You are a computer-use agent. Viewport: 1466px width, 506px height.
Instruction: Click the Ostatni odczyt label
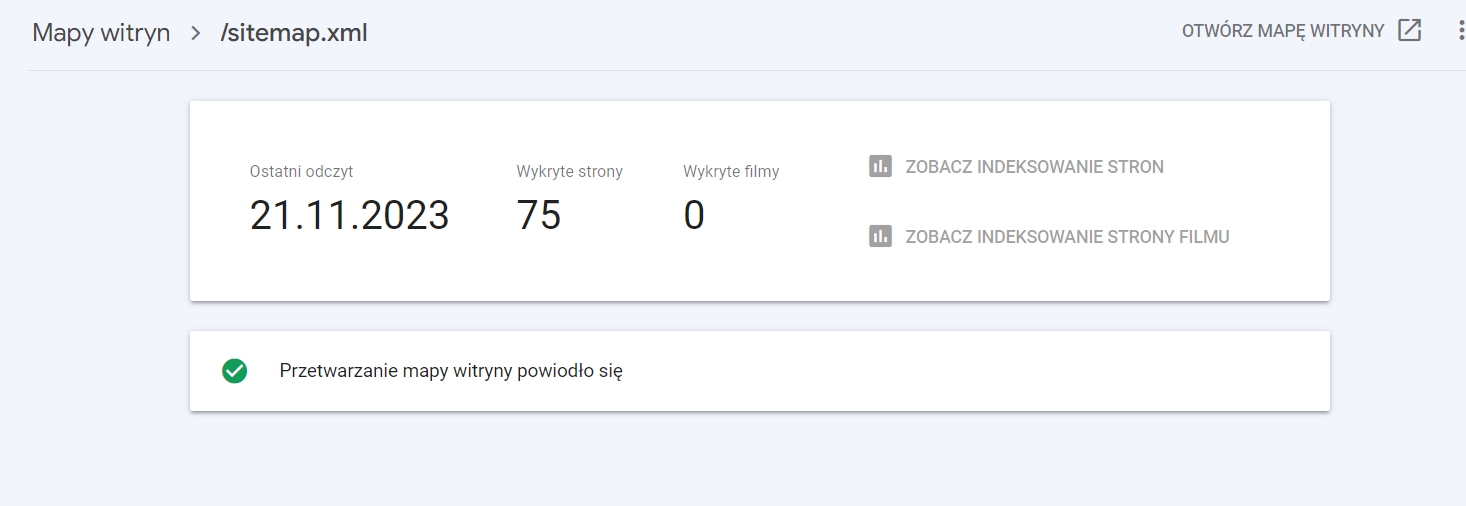(x=301, y=171)
